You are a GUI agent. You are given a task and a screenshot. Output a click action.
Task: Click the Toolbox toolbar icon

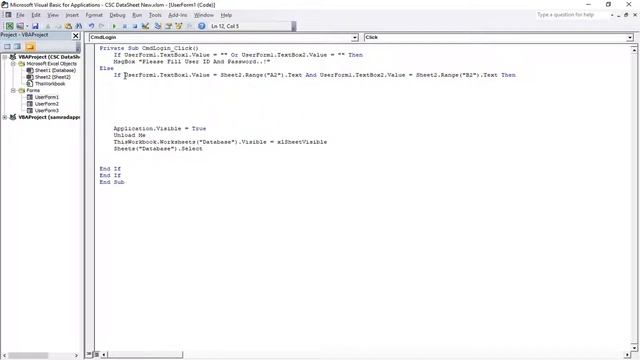click(189, 26)
